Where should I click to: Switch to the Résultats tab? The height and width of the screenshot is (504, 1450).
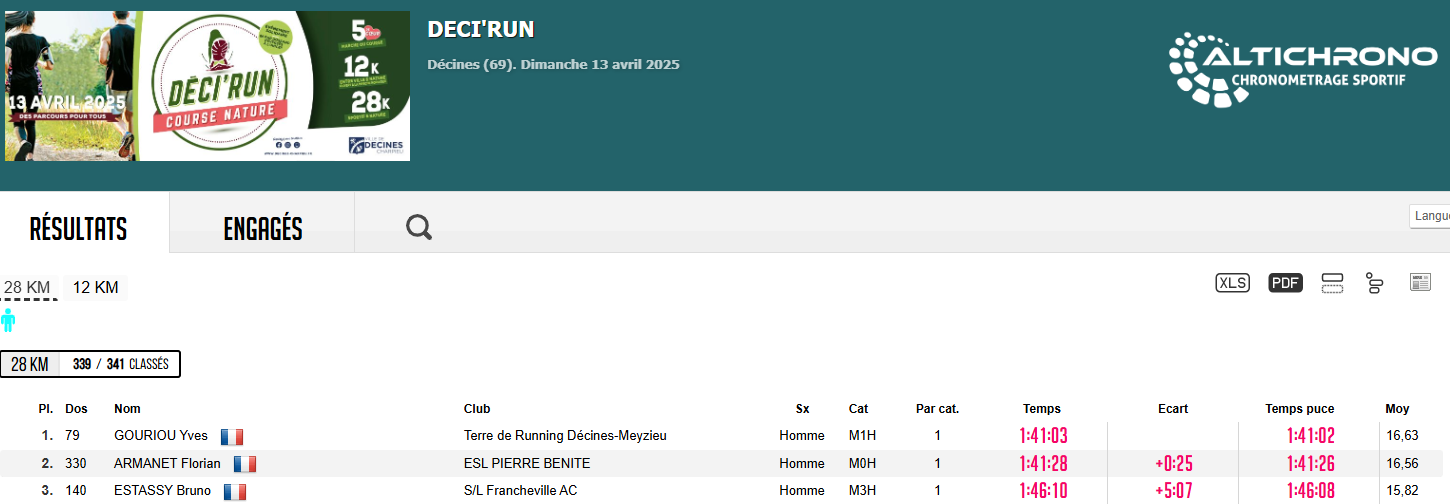(x=78, y=229)
